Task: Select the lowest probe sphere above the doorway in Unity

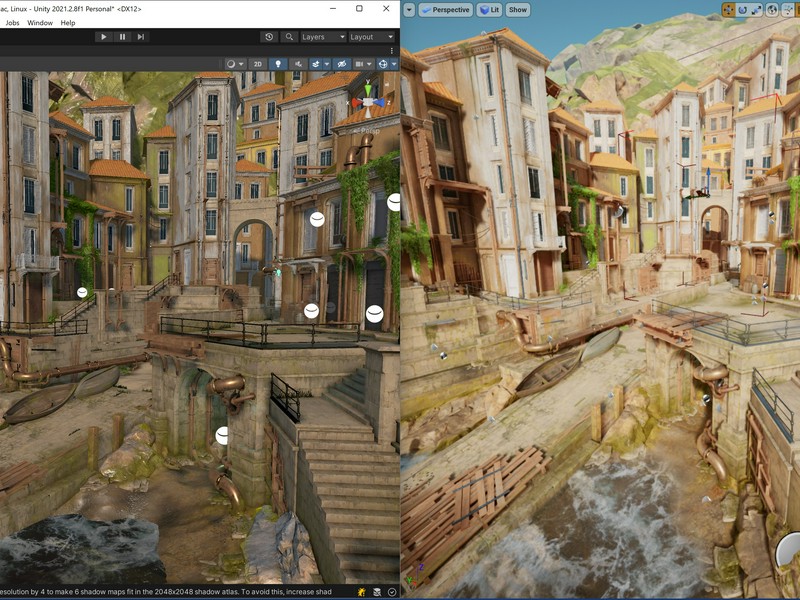Action: 374,314
